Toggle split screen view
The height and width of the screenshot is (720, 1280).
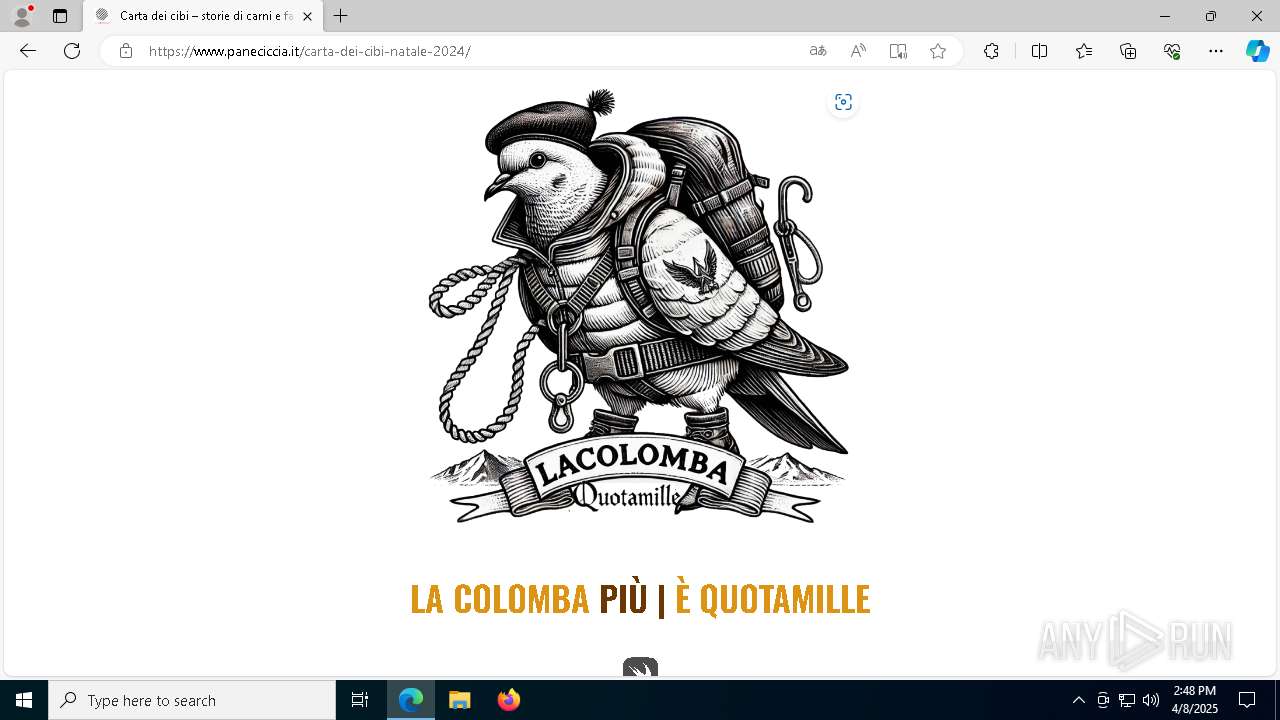pos(1039,51)
